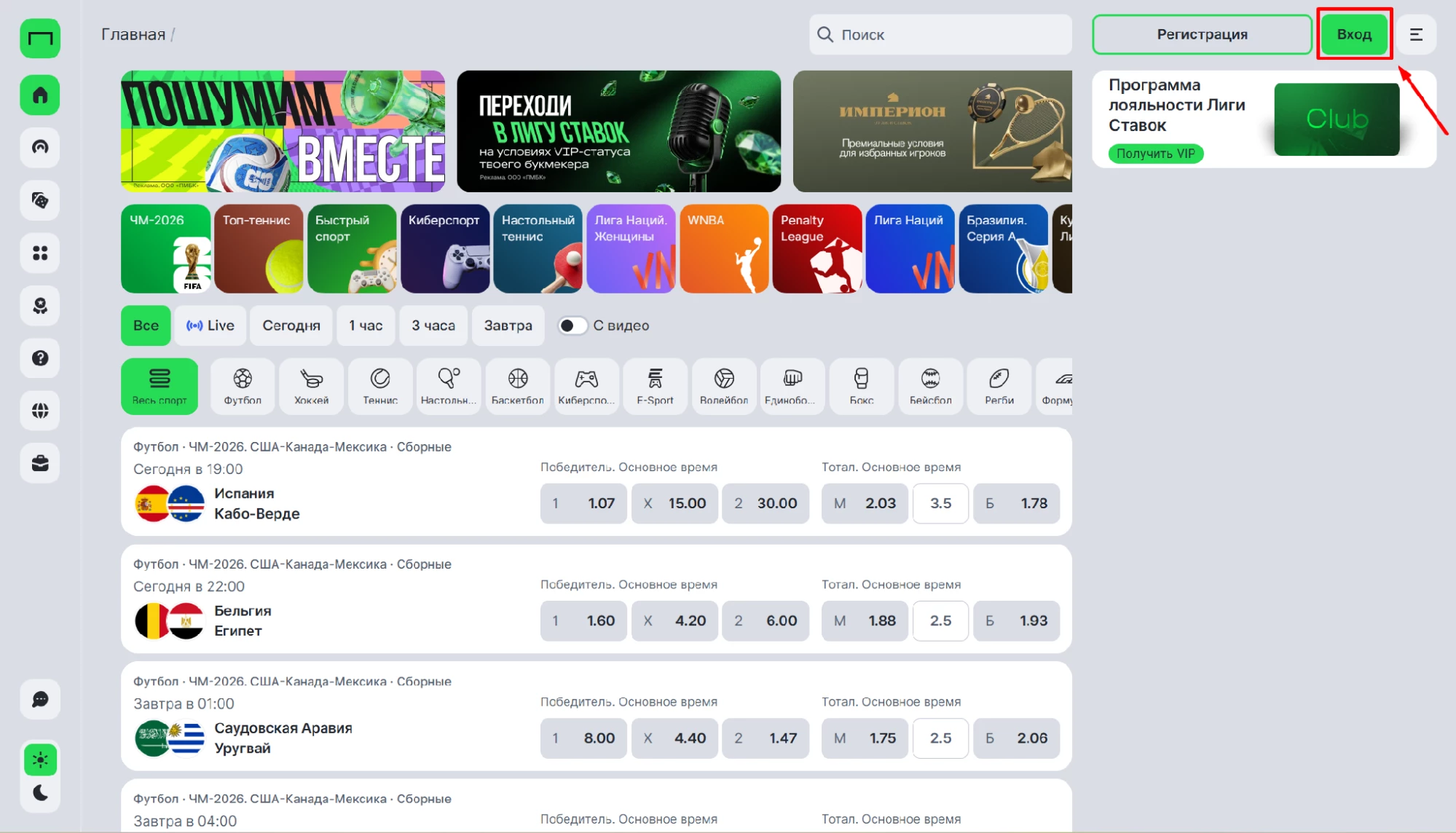Screen dimensions: 1456x833
Task: Open the Penalty League category tile
Action: coord(817,249)
